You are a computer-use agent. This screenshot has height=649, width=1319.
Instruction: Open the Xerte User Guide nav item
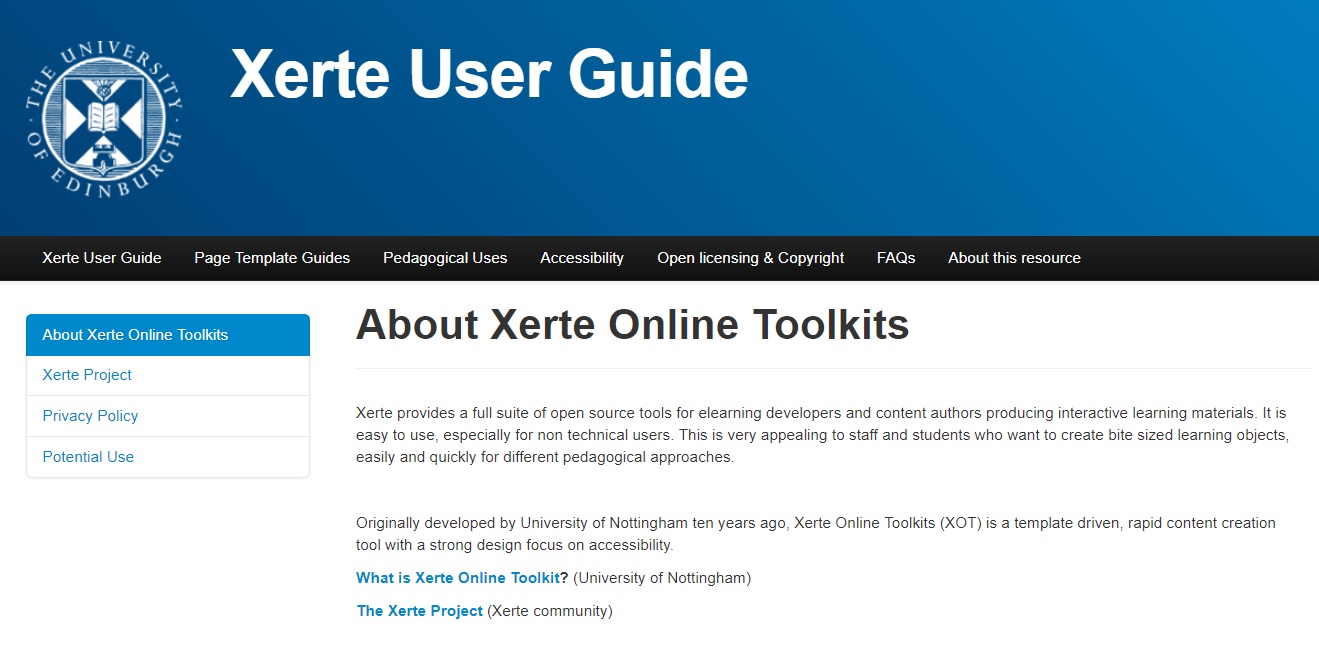pyautogui.click(x=102, y=258)
